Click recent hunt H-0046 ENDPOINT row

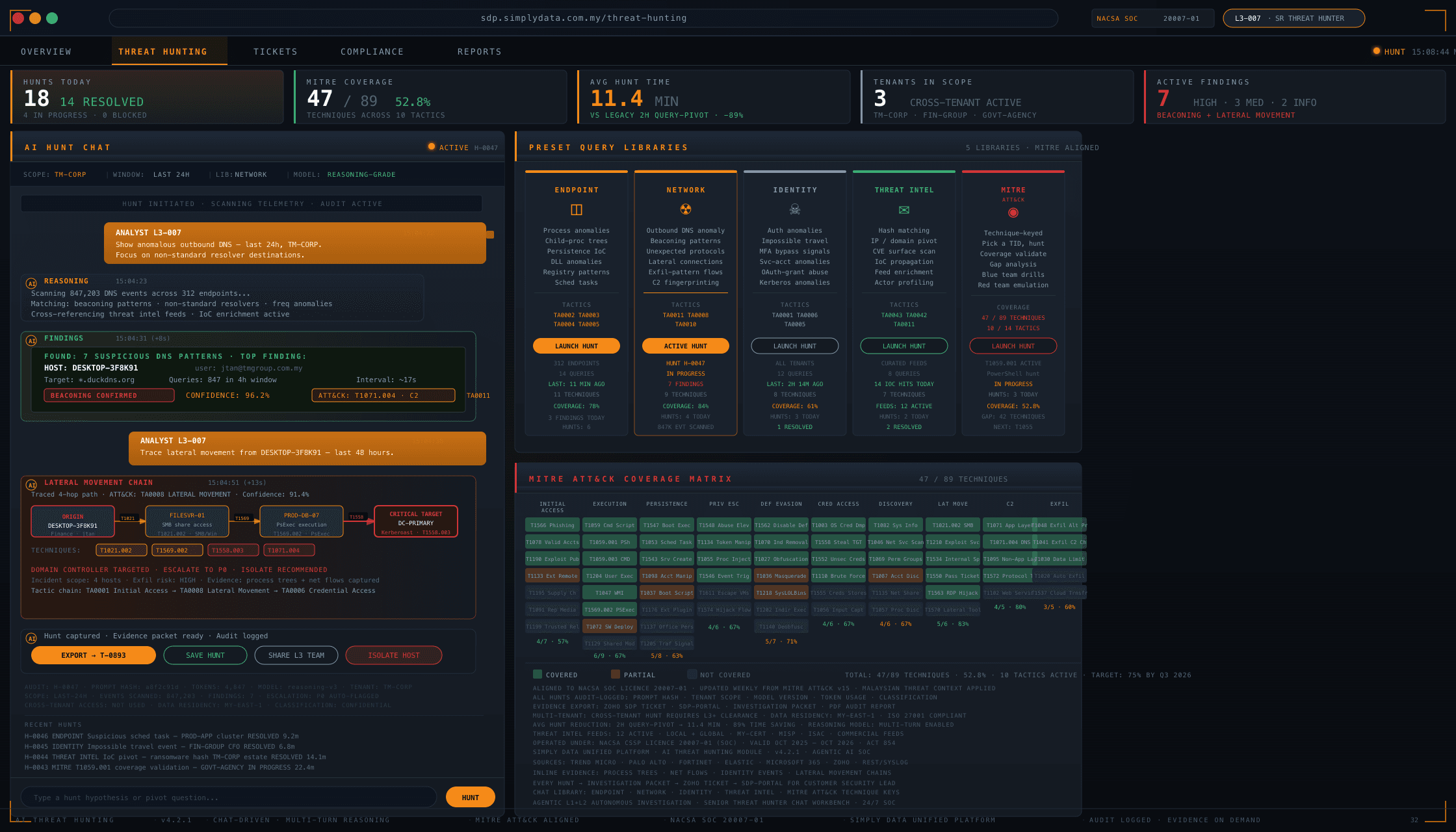[162, 736]
